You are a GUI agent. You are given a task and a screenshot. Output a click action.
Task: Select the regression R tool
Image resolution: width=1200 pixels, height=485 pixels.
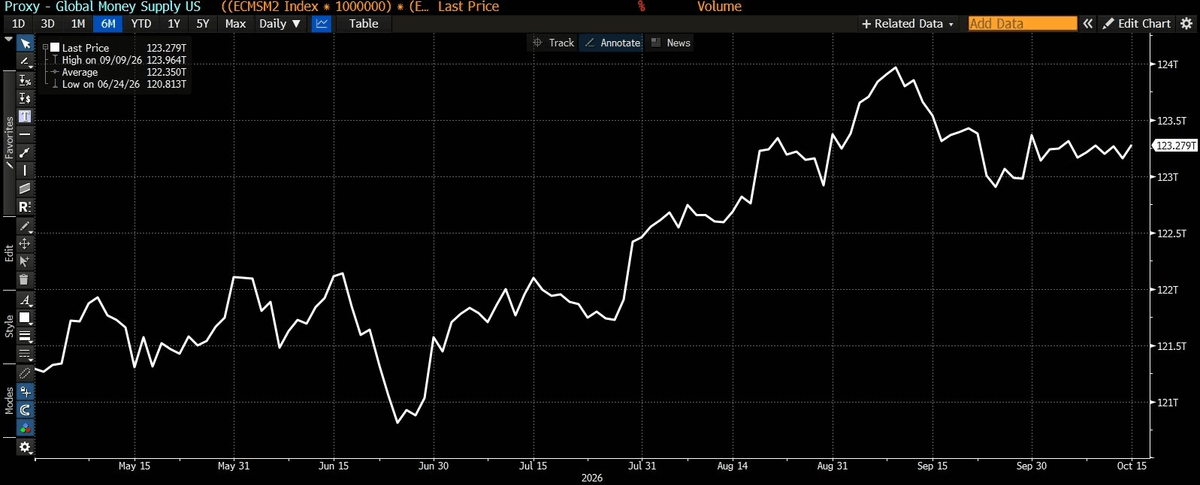25,206
